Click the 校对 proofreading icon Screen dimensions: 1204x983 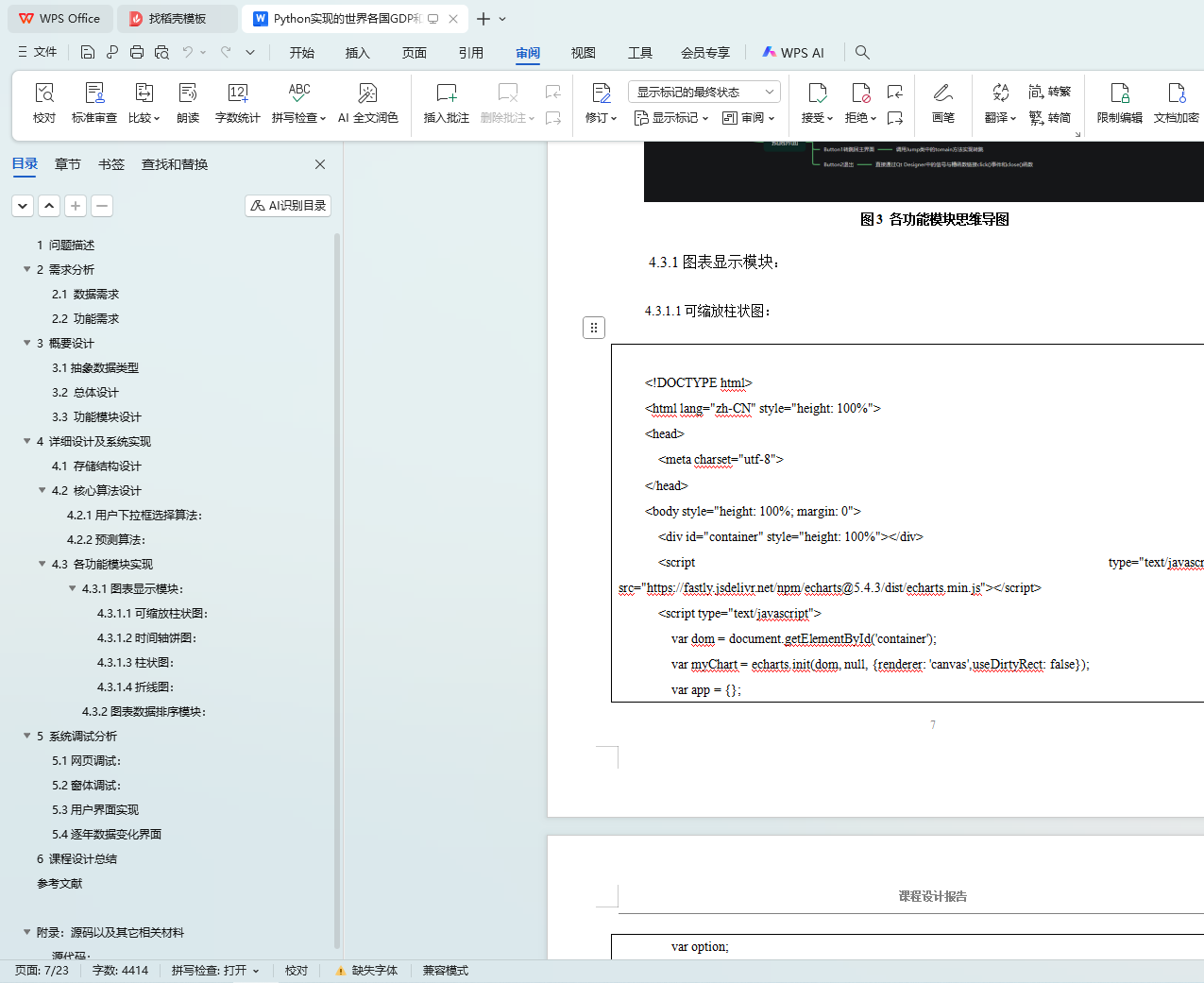(x=44, y=93)
